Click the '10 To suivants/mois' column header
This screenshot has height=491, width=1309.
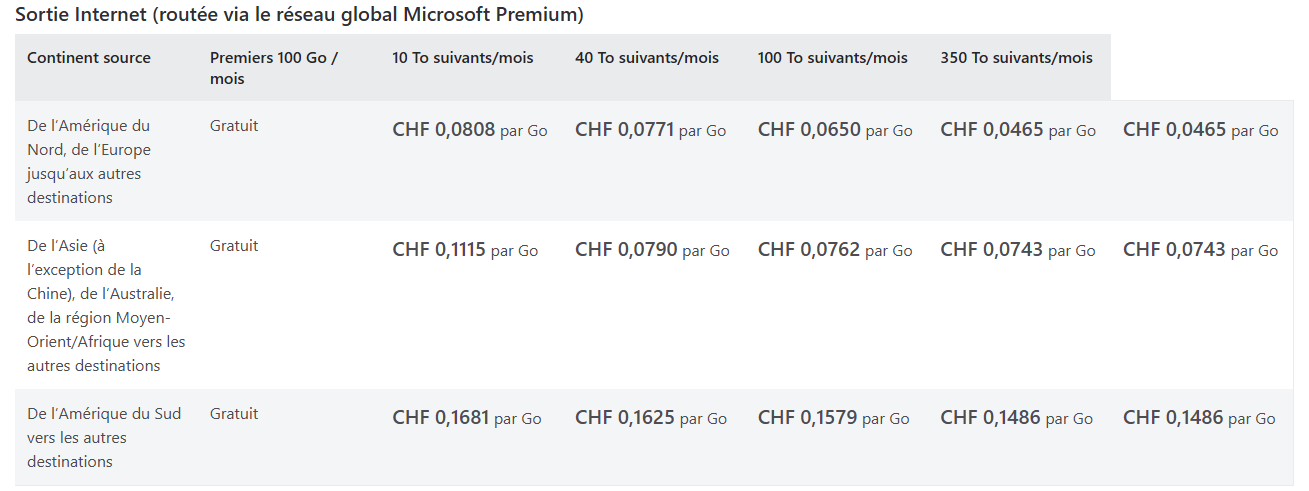(463, 58)
